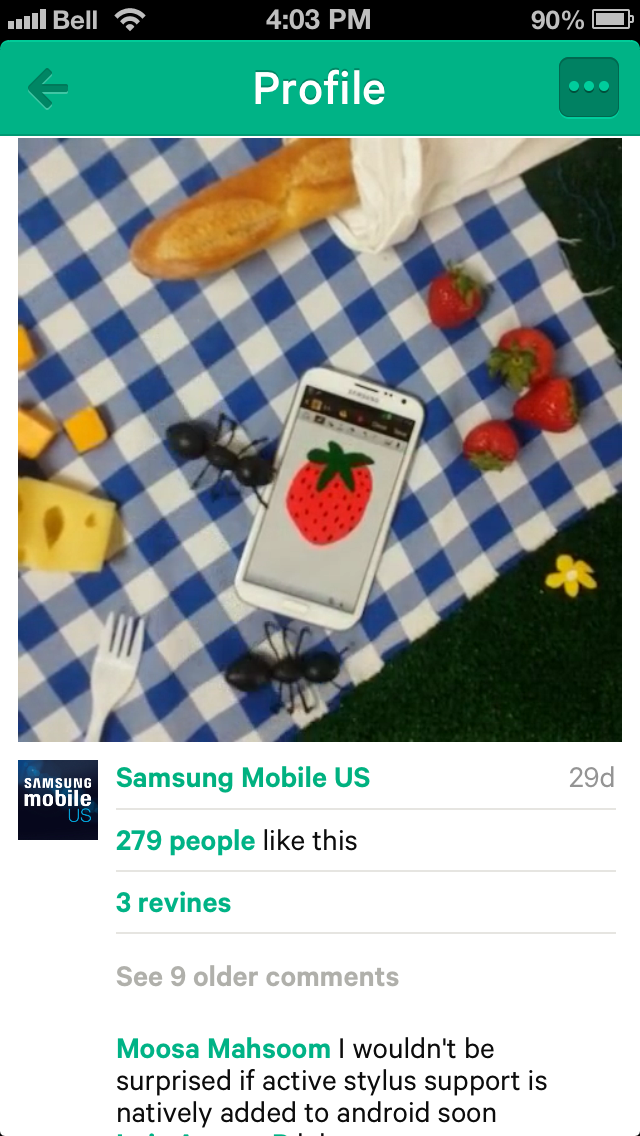Open the 3 revines list

(x=173, y=903)
